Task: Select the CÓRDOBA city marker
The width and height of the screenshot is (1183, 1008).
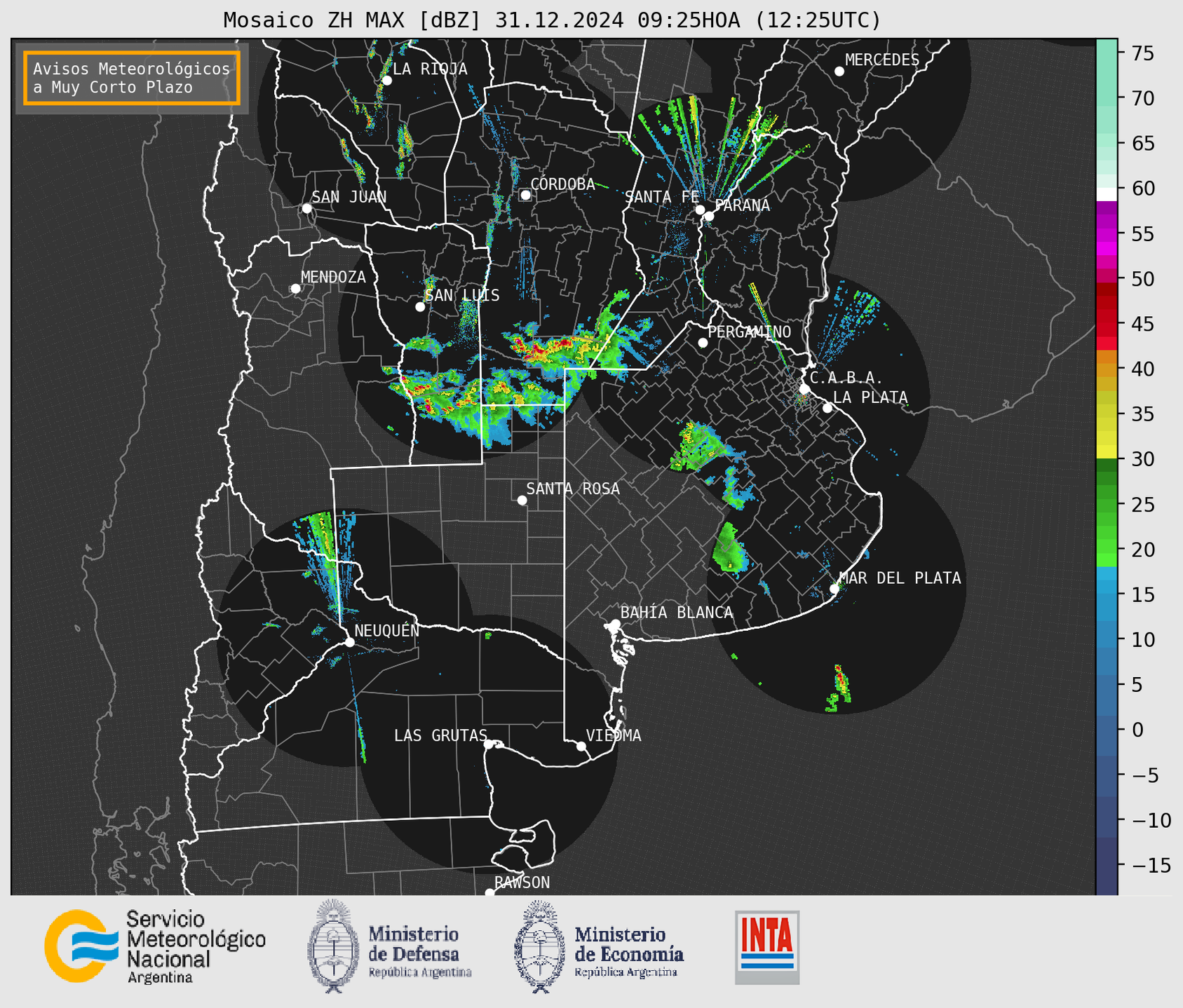Action: pos(525,195)
